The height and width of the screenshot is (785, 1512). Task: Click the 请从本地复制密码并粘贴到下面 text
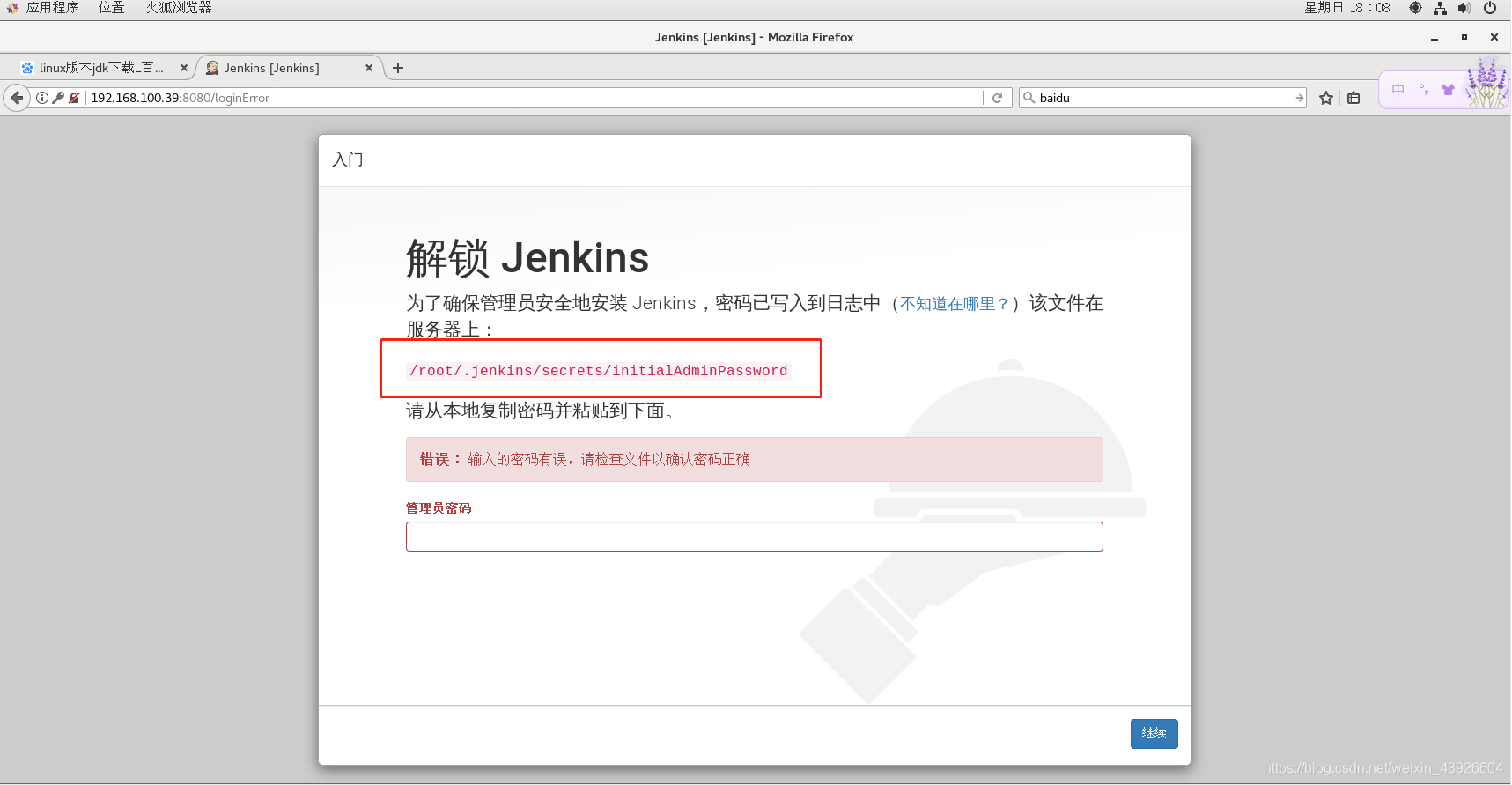(x=541, y=411)
